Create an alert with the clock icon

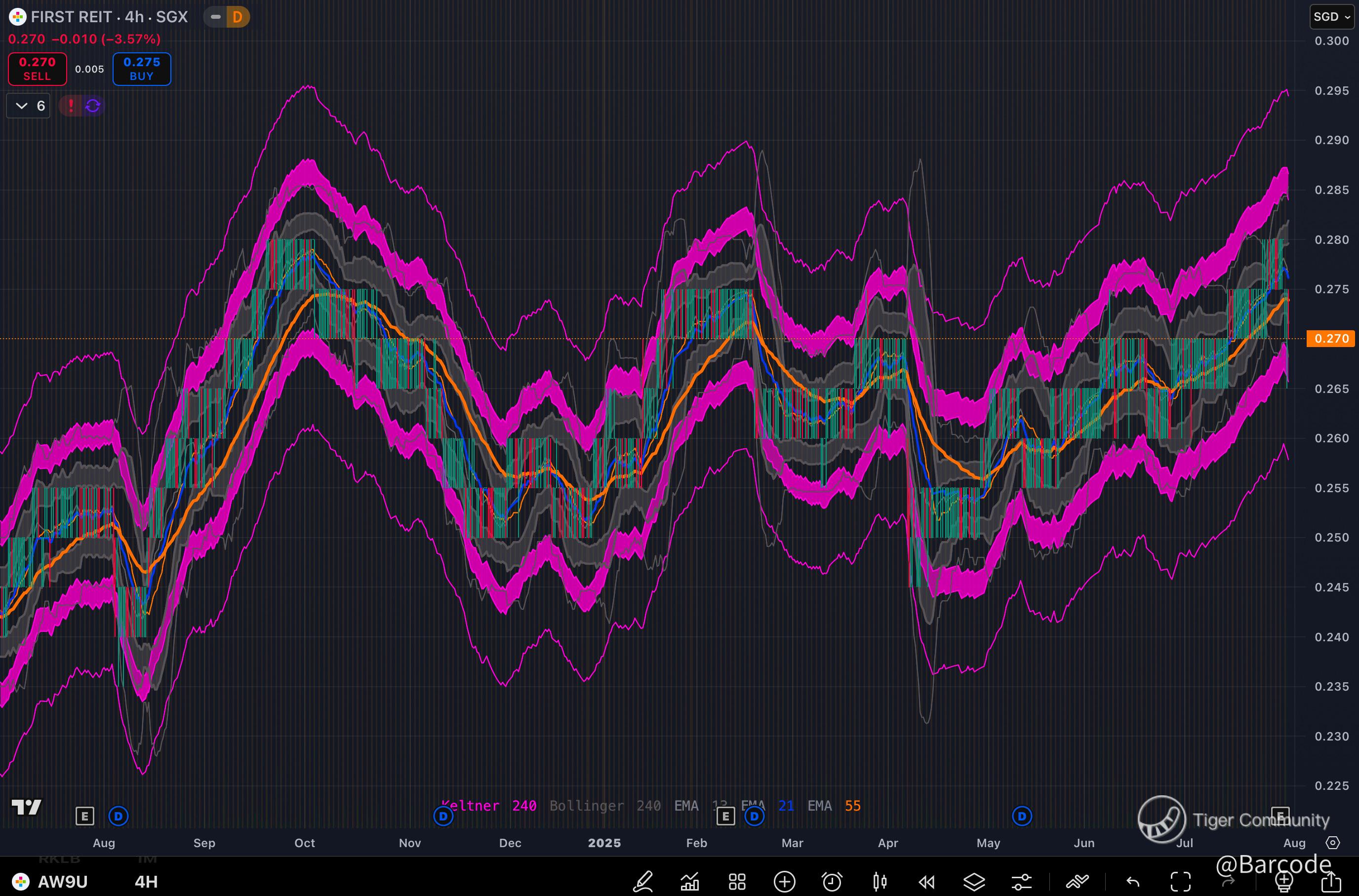point(832,882)
